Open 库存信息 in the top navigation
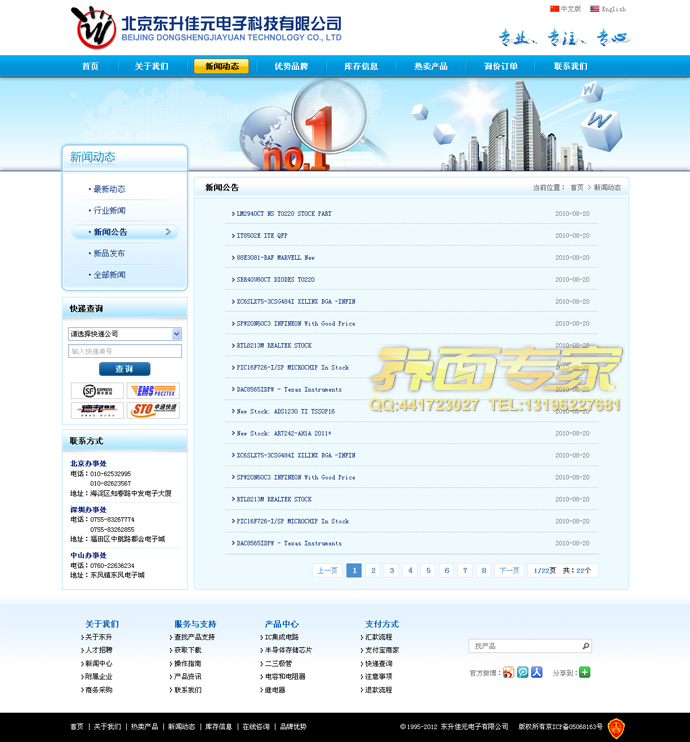Viewport: 690px width, 742px height. [361, 66]
